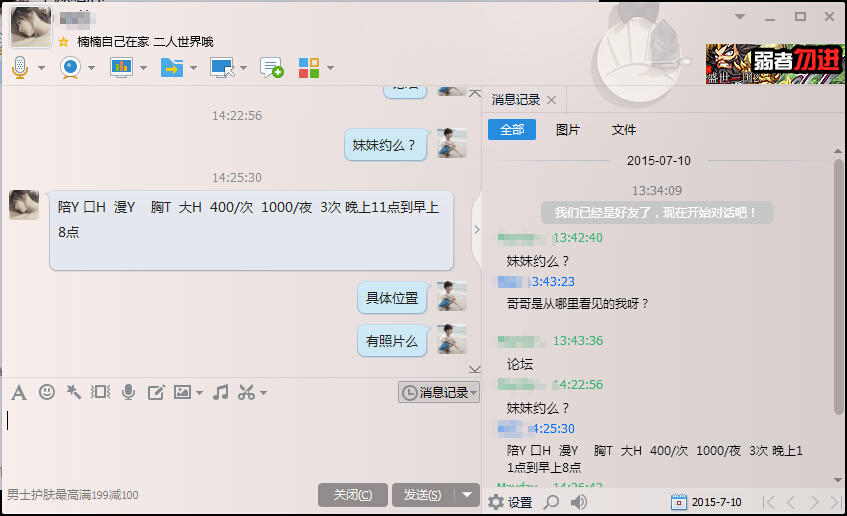Viewport: 847px width, 516px height.
Task: Click the scissors screenshot tool
Action: coord(246,392)
